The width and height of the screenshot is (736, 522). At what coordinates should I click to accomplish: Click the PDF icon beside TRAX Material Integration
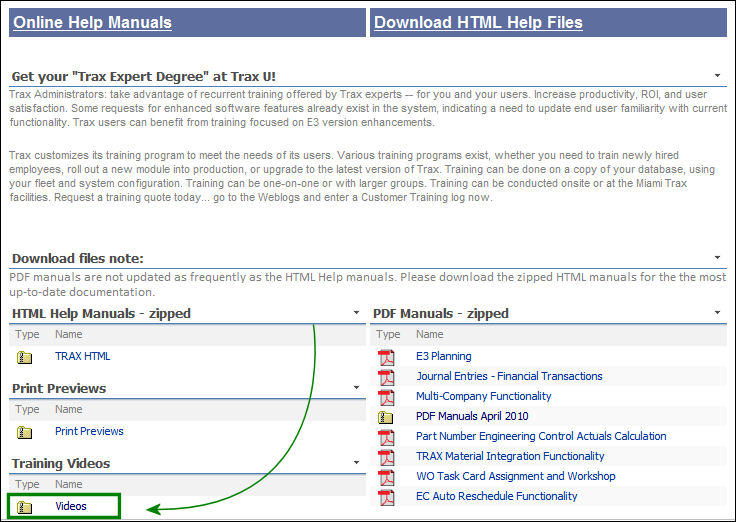(387, 457)
